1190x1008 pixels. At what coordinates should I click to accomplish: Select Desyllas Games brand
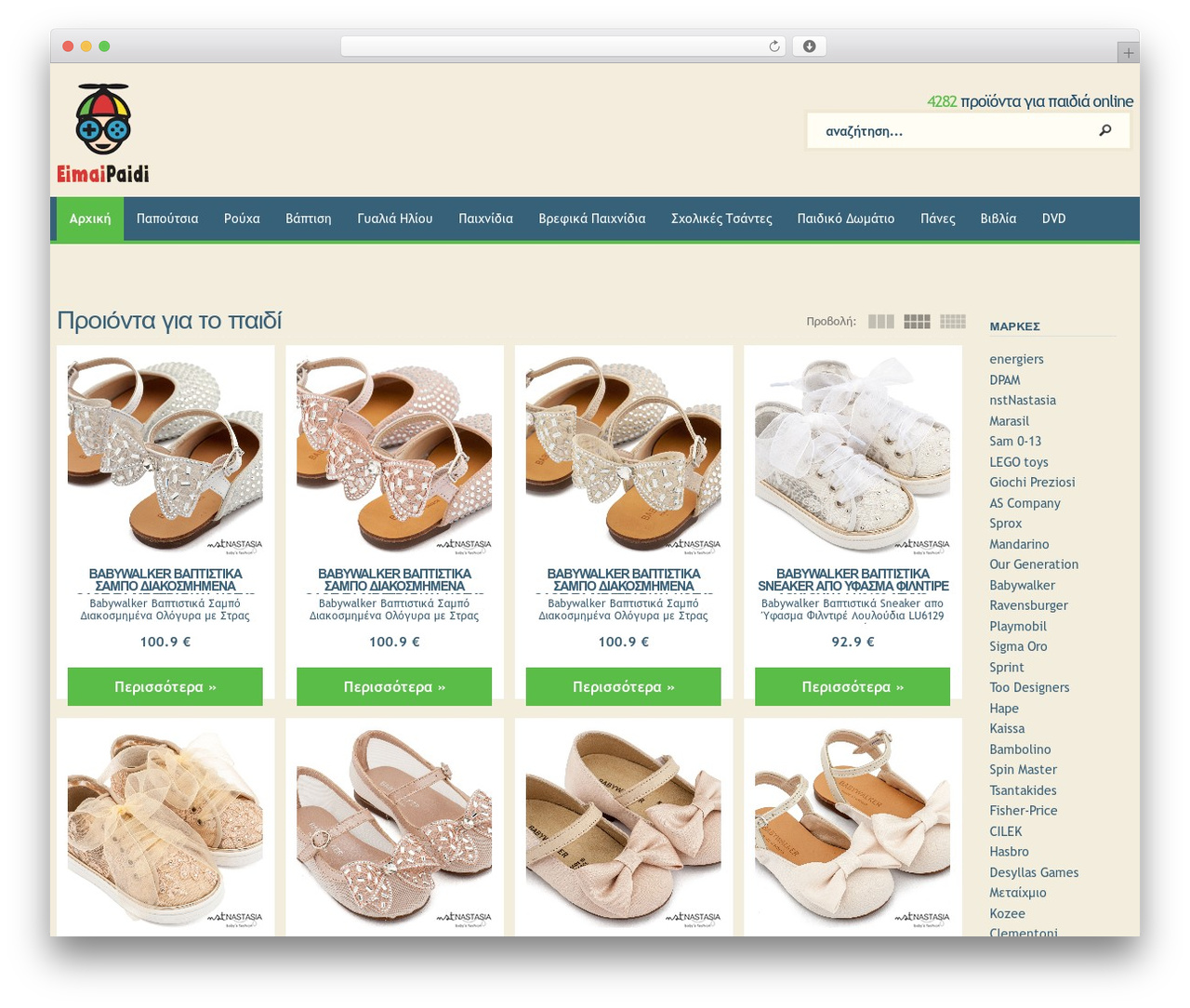[x=1034, y=872]
